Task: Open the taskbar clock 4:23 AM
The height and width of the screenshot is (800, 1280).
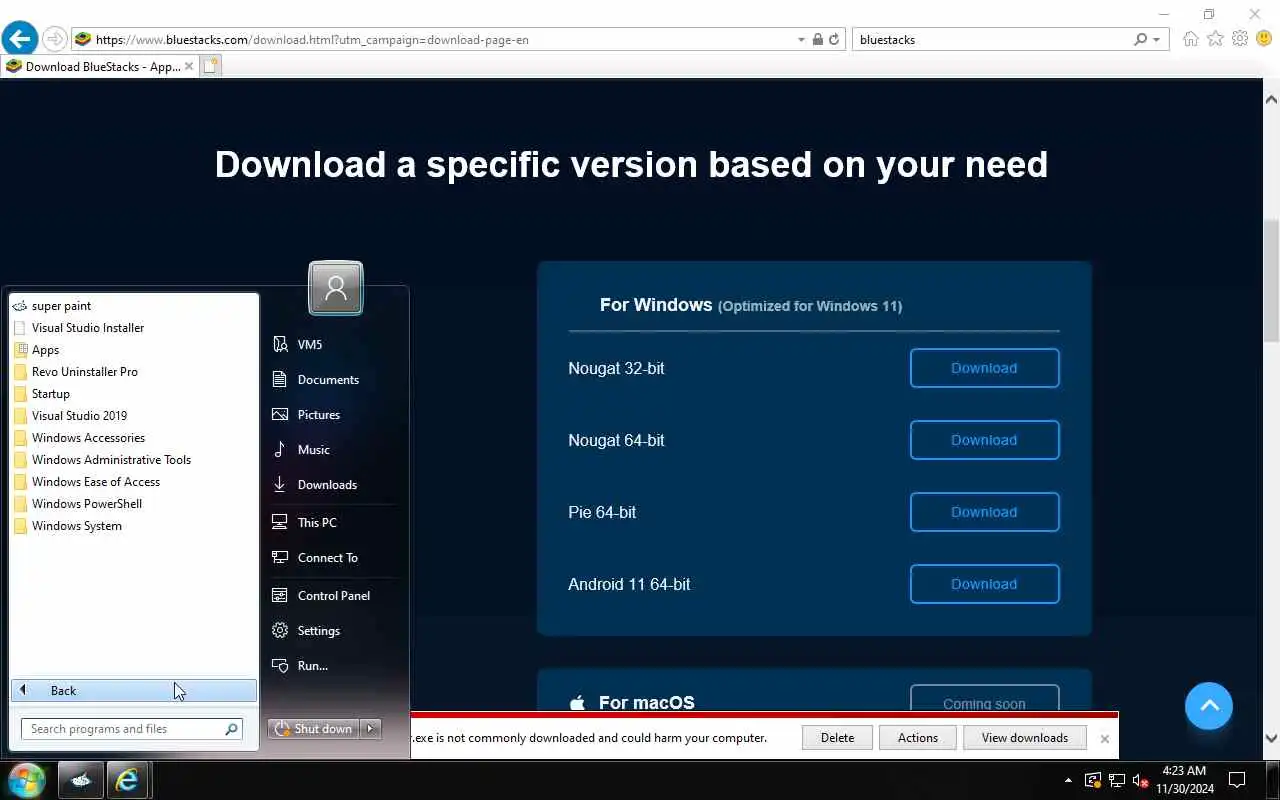Action: pos(1185,780)
